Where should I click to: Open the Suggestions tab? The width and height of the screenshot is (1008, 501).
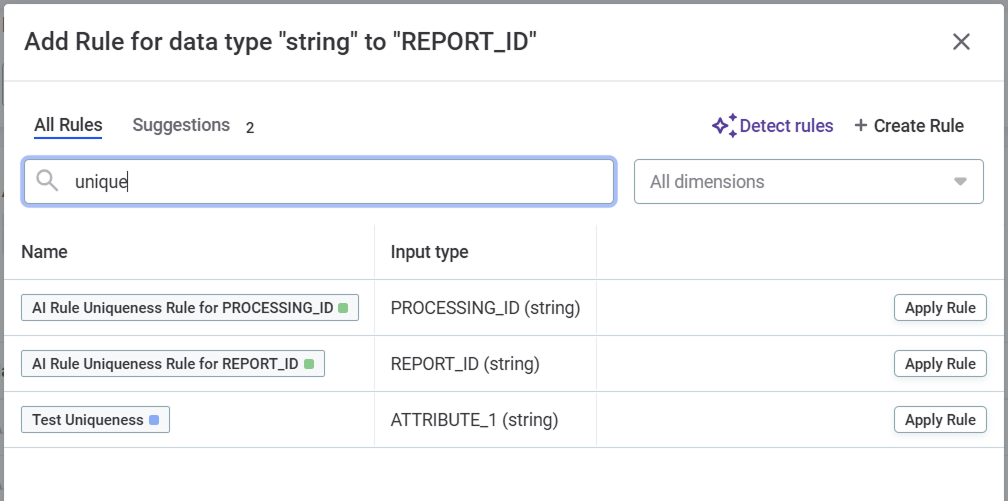click(x=181, y=125)
